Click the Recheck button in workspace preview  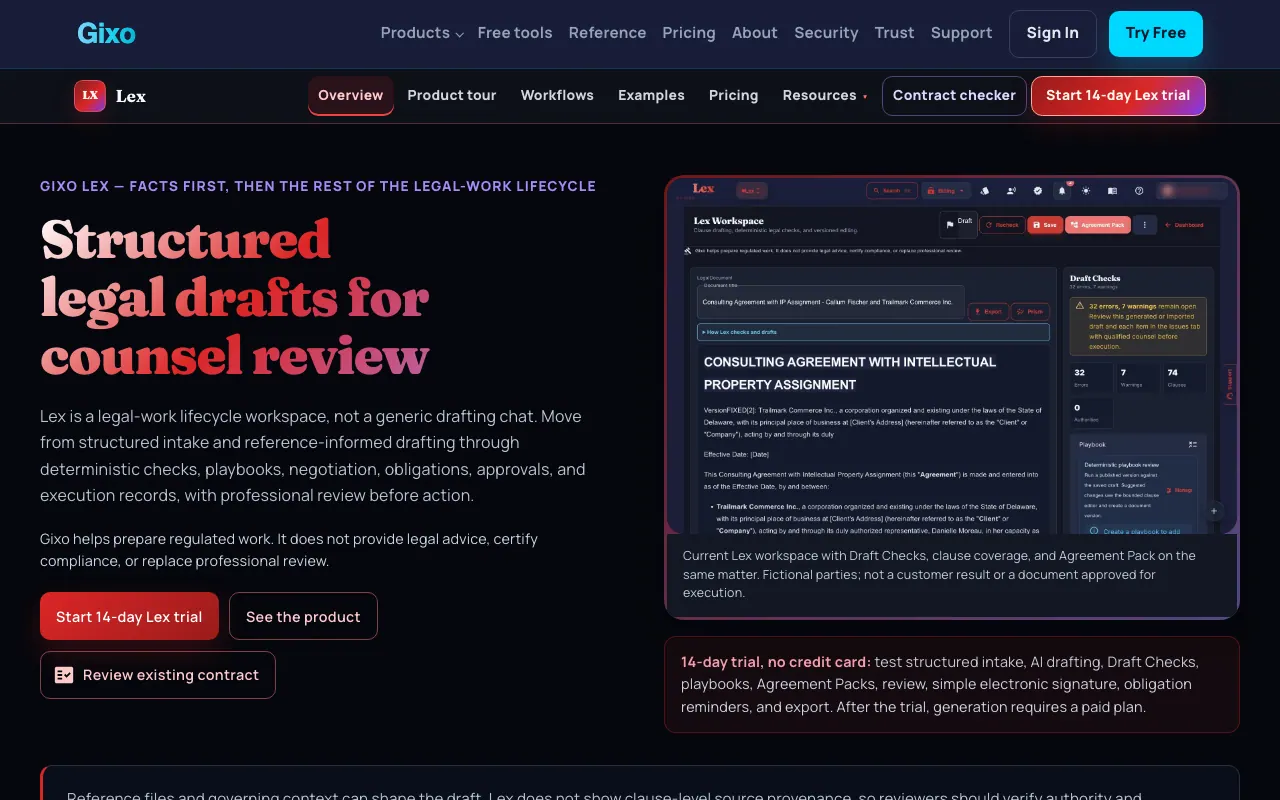pos(1003,225)
